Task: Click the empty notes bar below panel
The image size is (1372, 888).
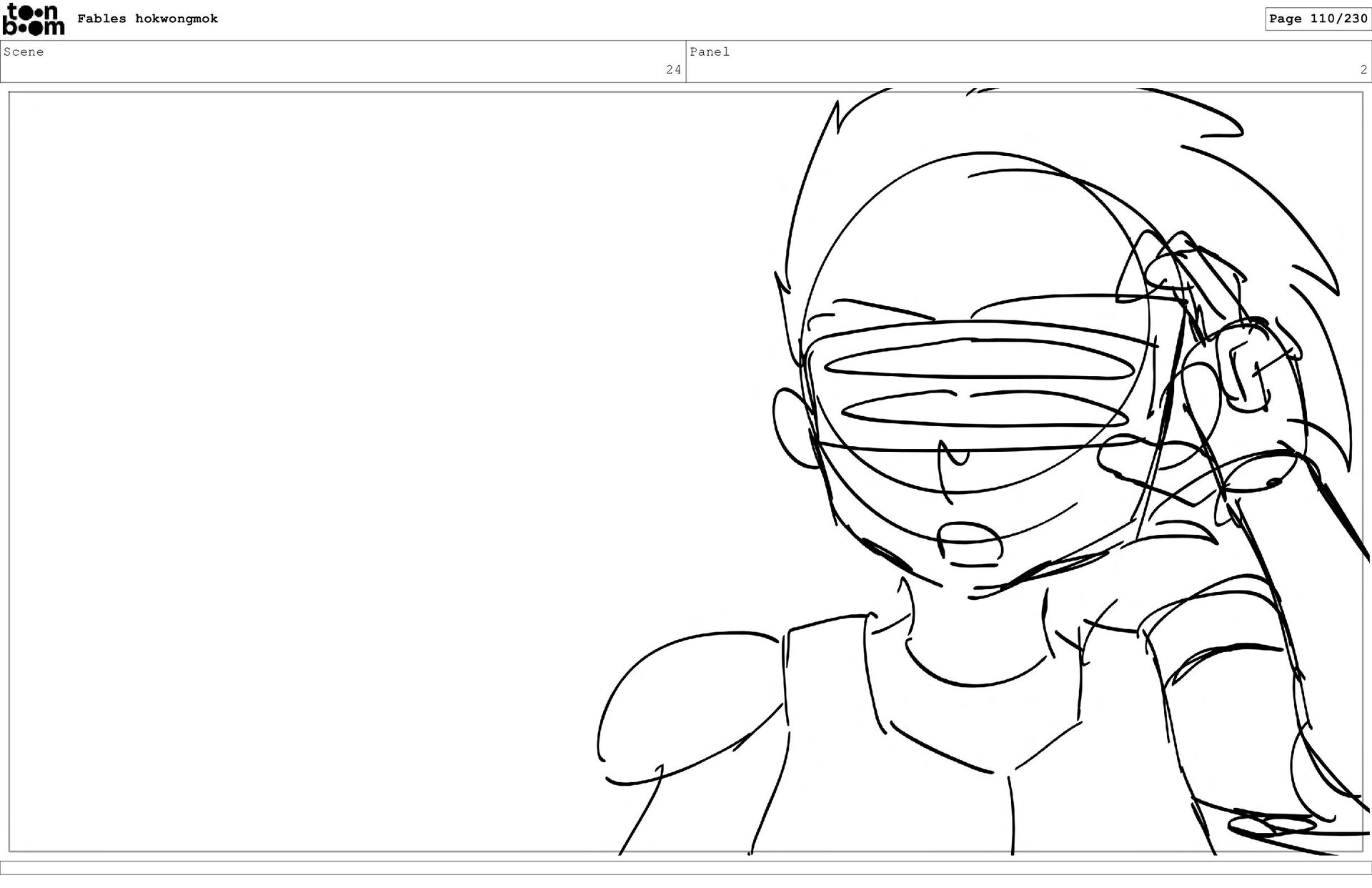Action: [686, 867]
